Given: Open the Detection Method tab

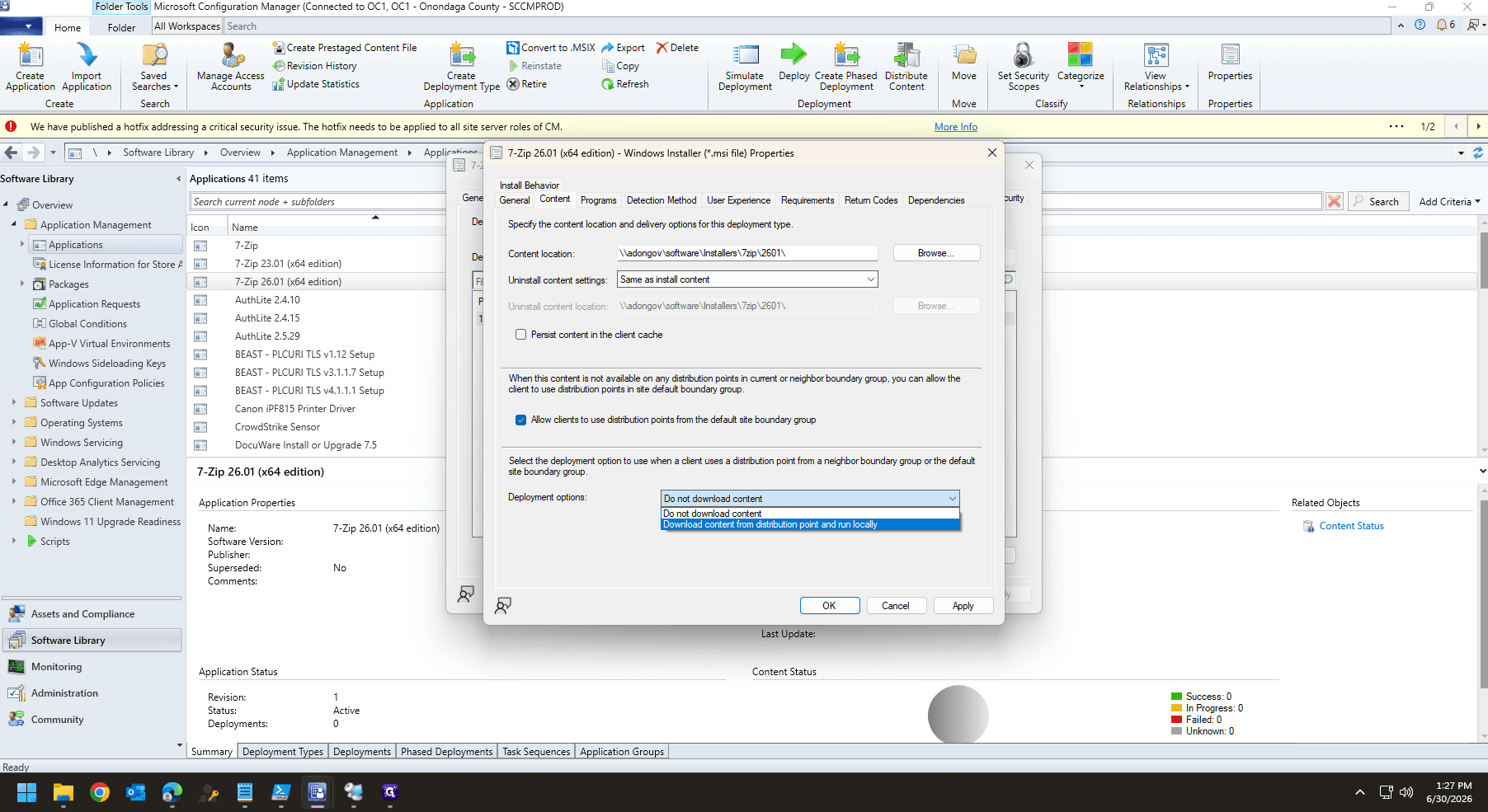Looking at the screenshot, I should (662, 200).
